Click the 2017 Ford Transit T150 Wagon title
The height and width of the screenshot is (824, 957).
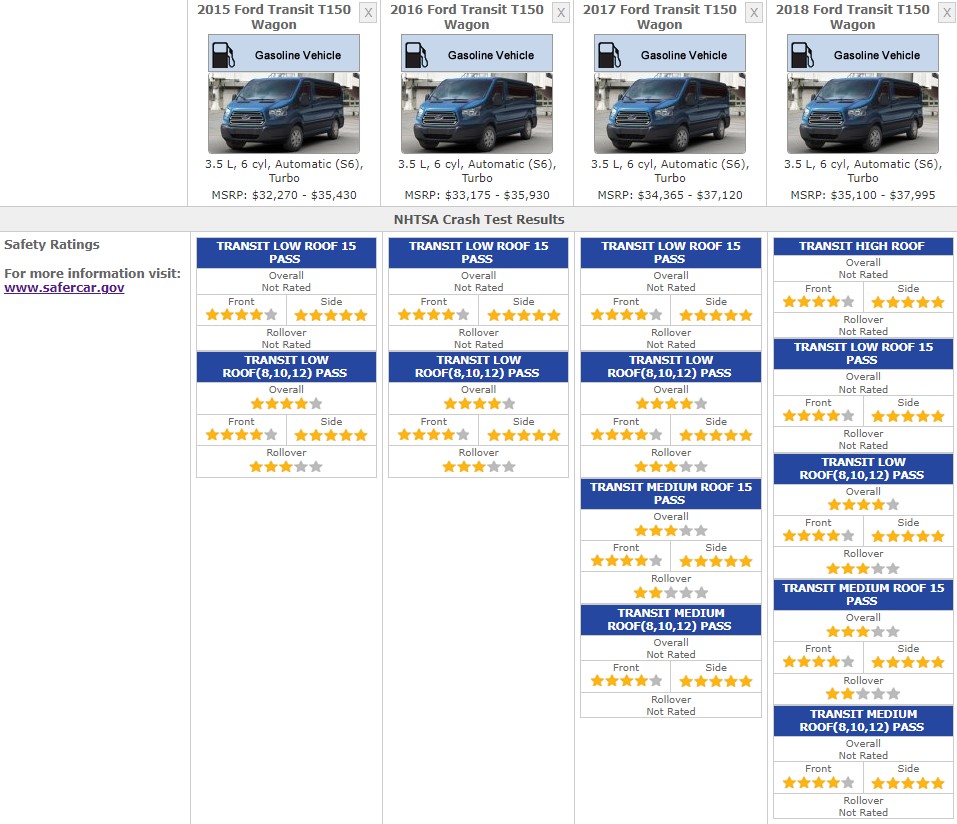tap(660, 17)
